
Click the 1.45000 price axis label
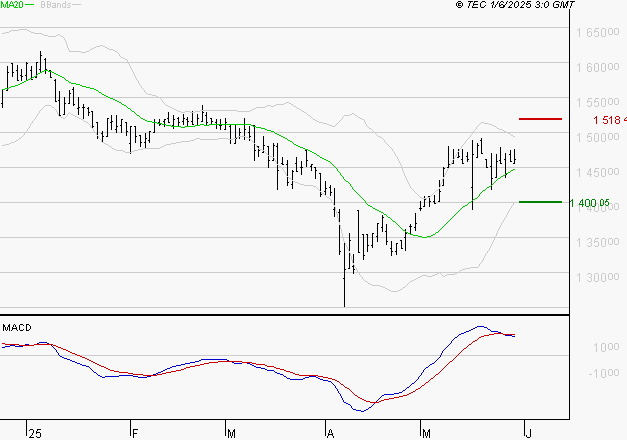click(x=598, y=173)
